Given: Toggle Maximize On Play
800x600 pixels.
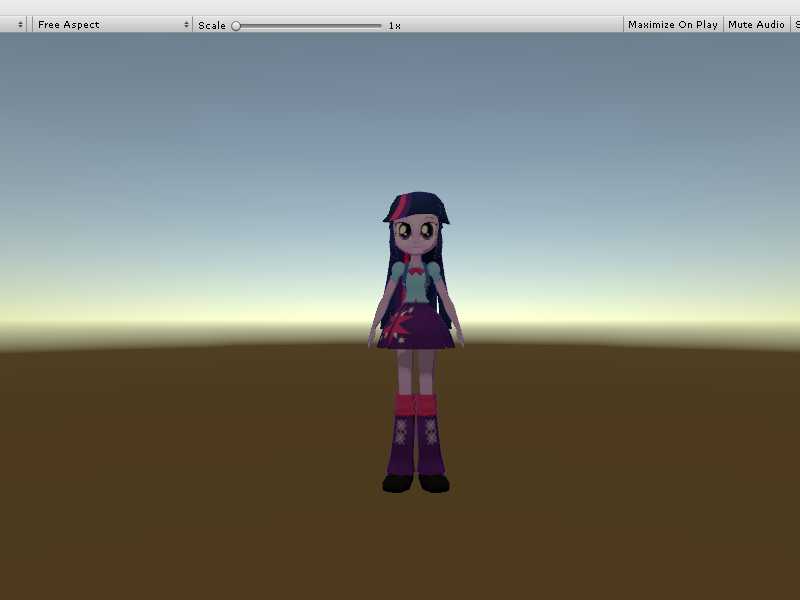Looking at the screenshot, I should pos(672,24).
